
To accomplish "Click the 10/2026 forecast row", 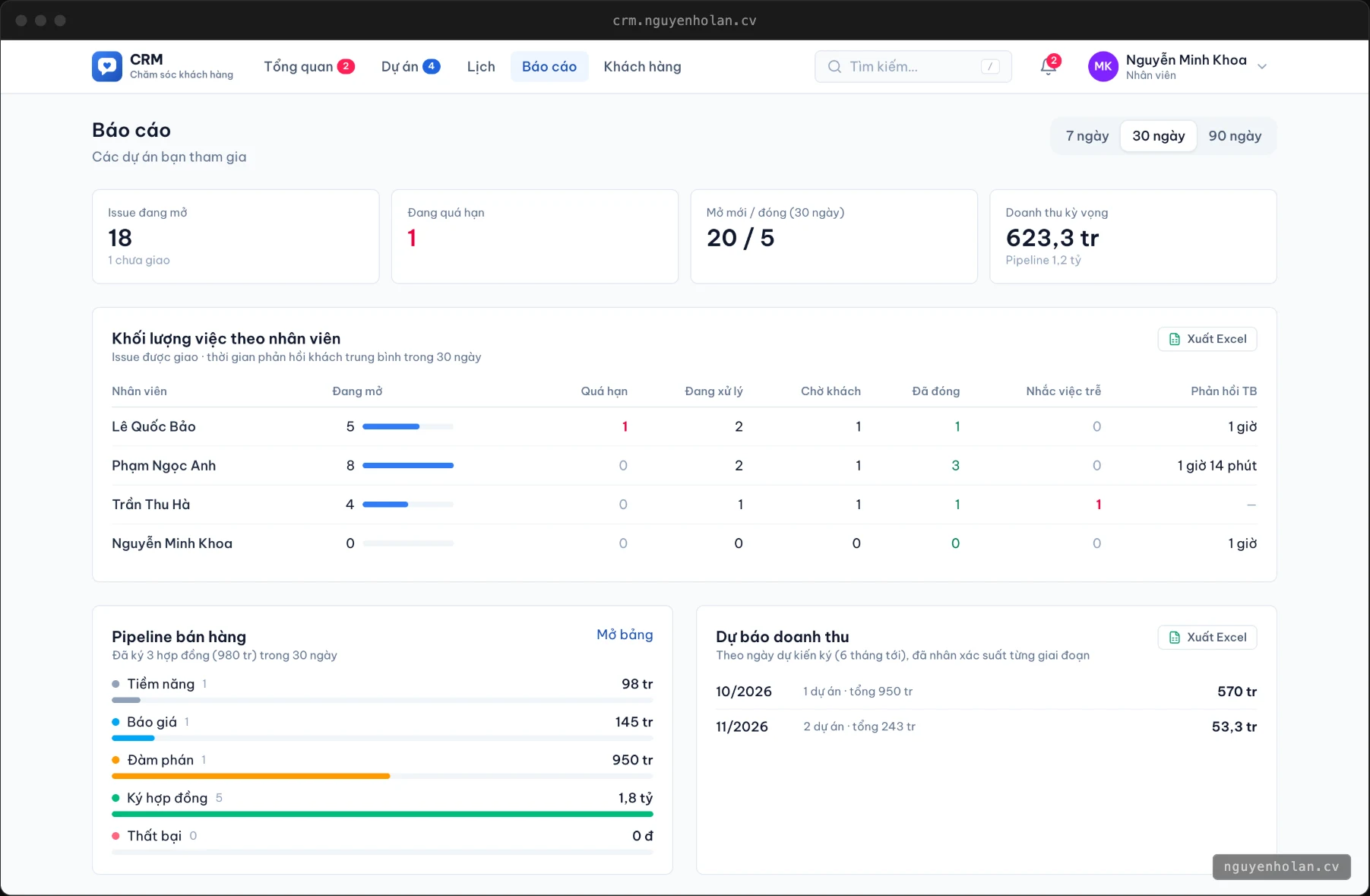I will point(986,692).
